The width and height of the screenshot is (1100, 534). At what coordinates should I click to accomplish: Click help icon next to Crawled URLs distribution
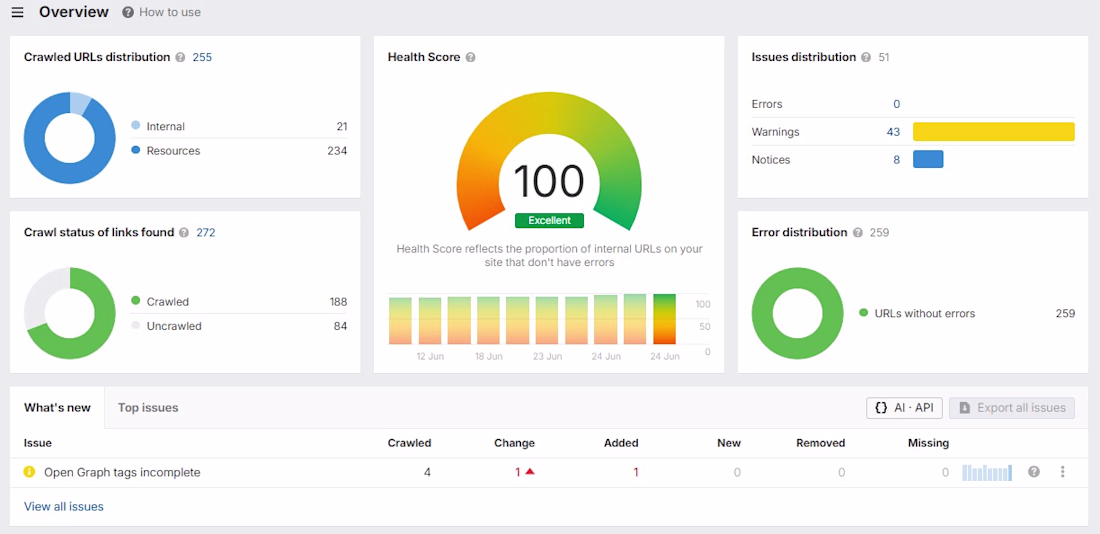coord(180,58)
